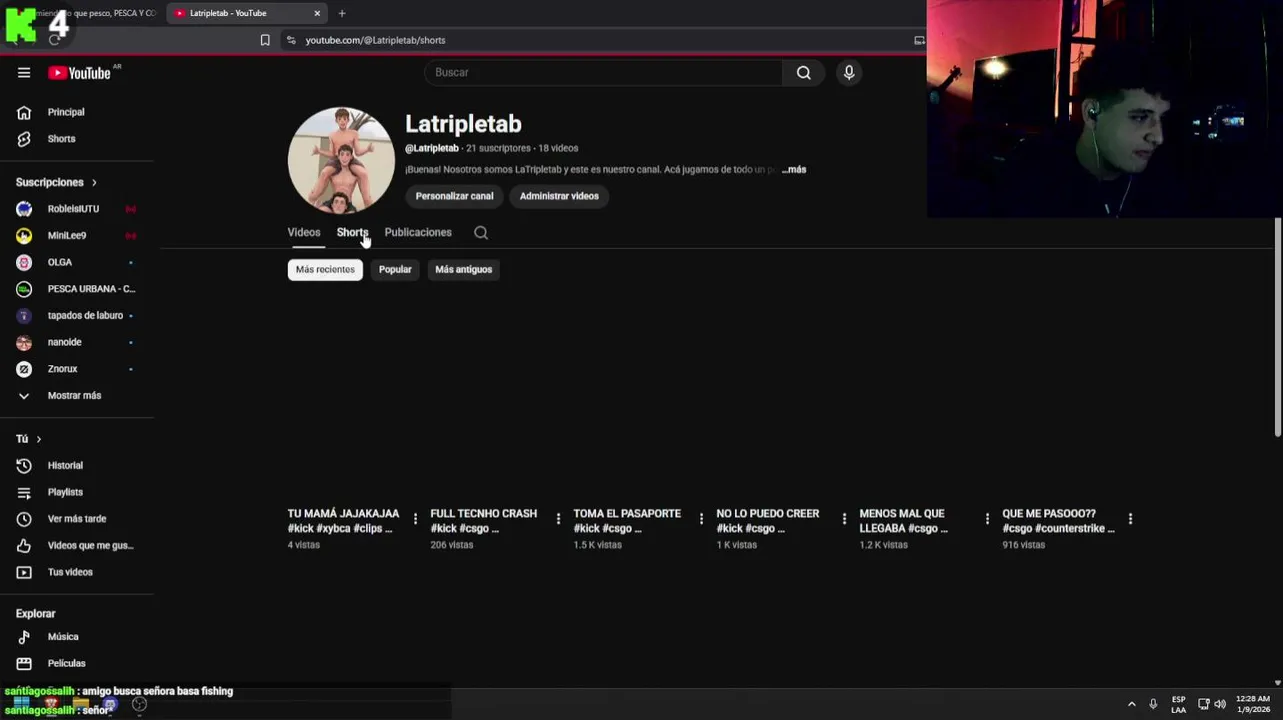Open Tus videos in sidebar

(70, 572)
